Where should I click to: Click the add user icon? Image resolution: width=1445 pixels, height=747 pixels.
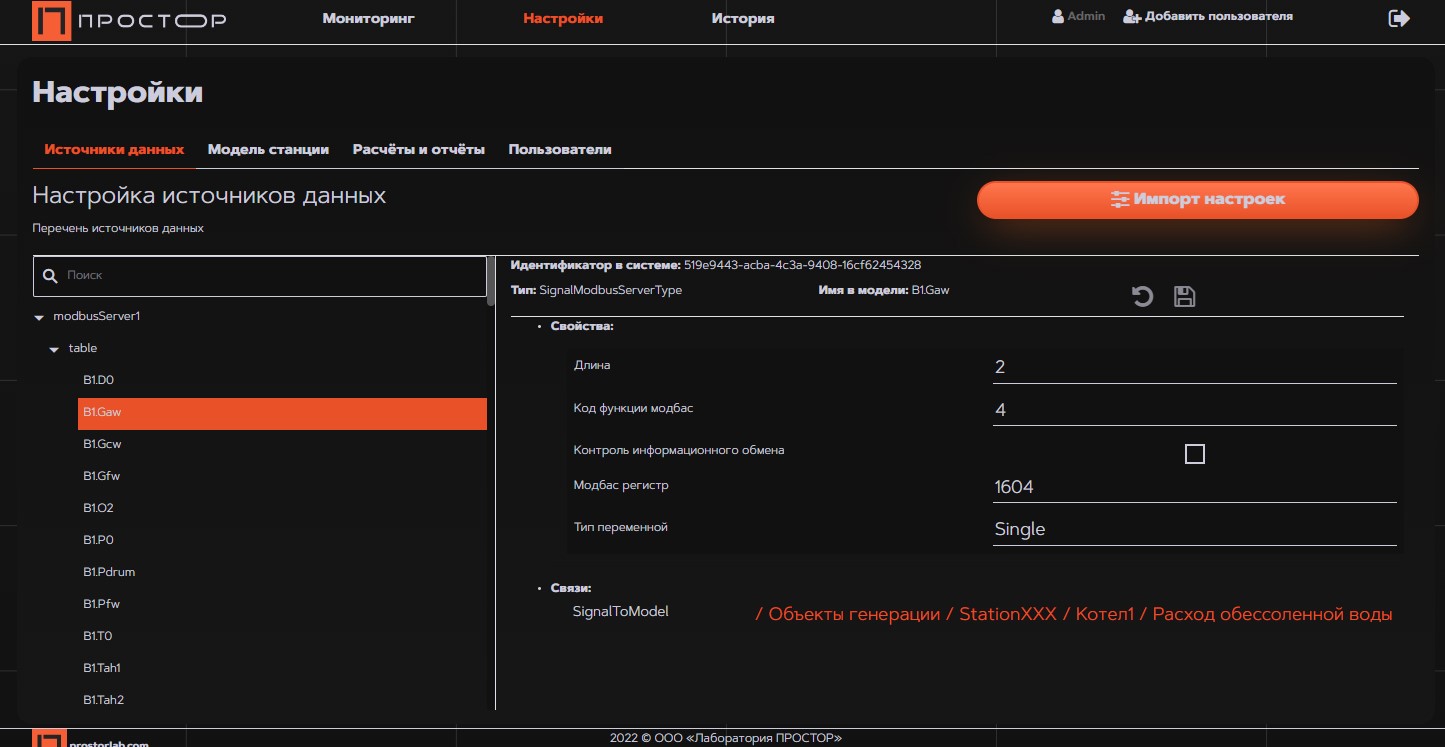point(1132,17)
